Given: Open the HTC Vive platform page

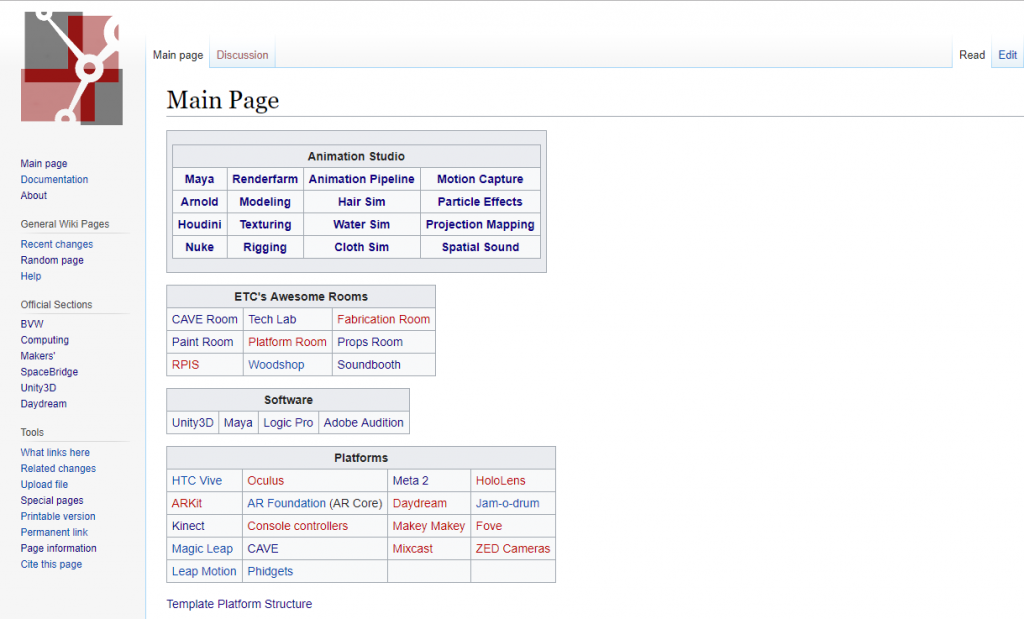Looking at the screenshot, I should [x=197, y=481].
